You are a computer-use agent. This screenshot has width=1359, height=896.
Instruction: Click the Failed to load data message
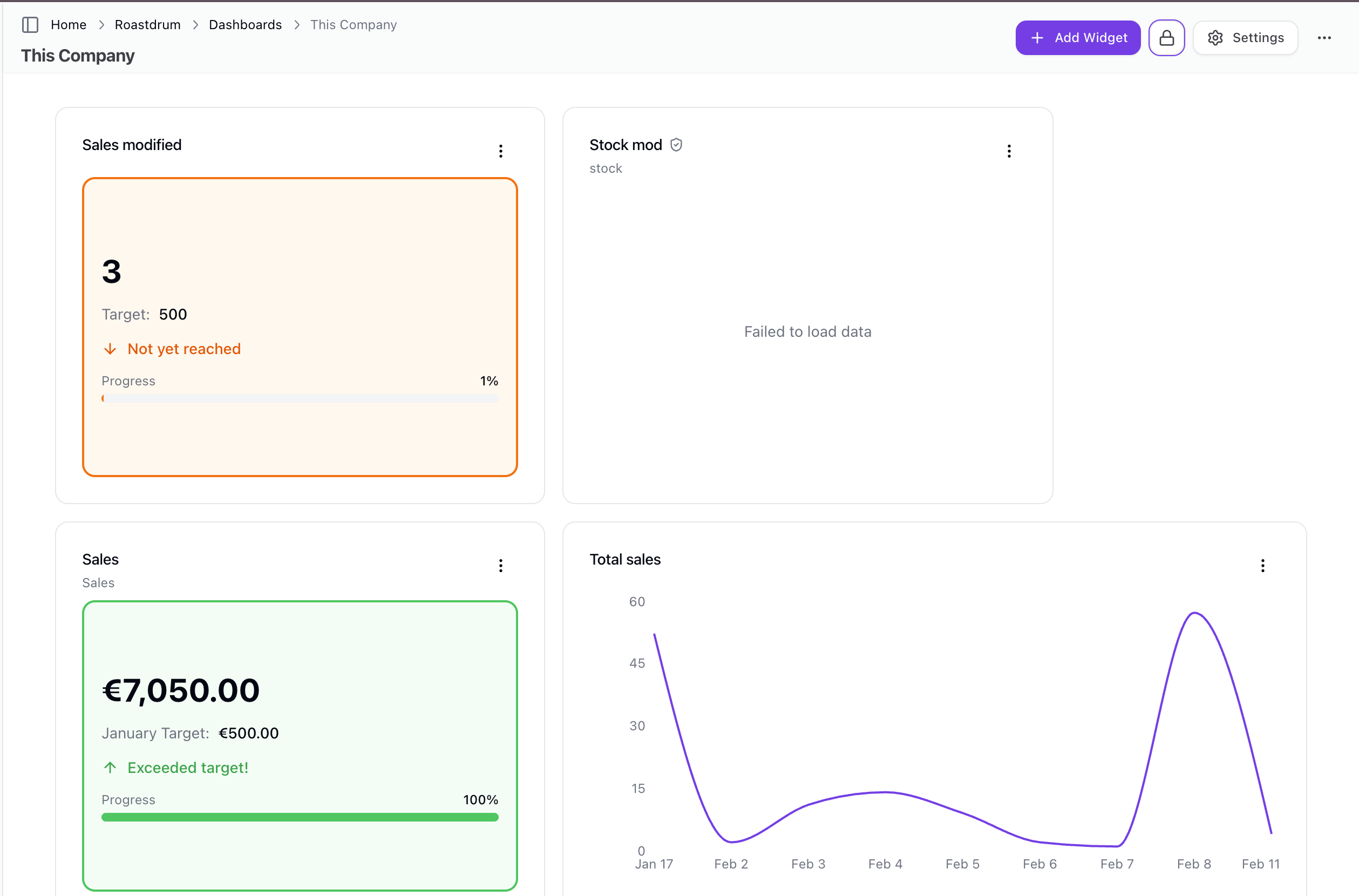pyautogui.click(x=807, y=331)
